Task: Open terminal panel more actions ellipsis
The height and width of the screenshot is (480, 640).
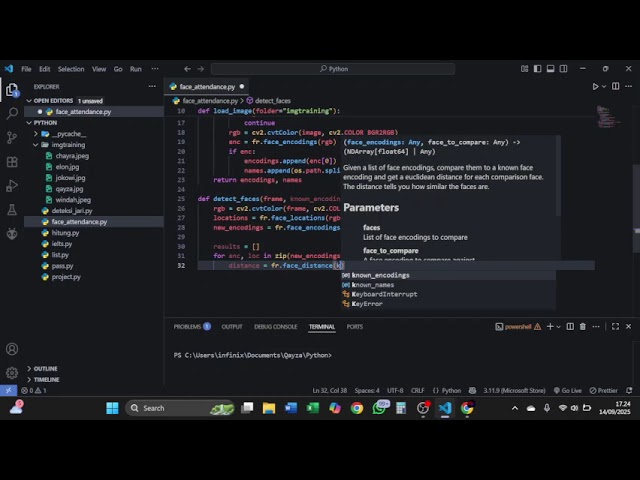Action: coord(596,327)
